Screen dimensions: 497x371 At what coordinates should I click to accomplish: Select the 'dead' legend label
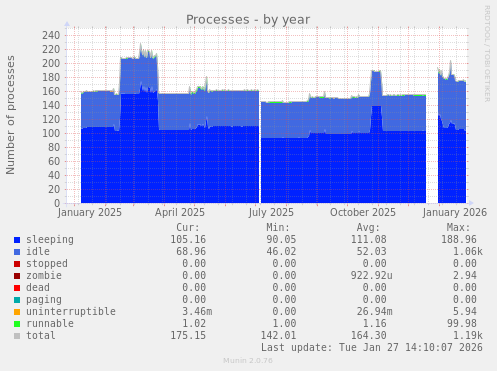pyautogui.click(x=38, y=287)
